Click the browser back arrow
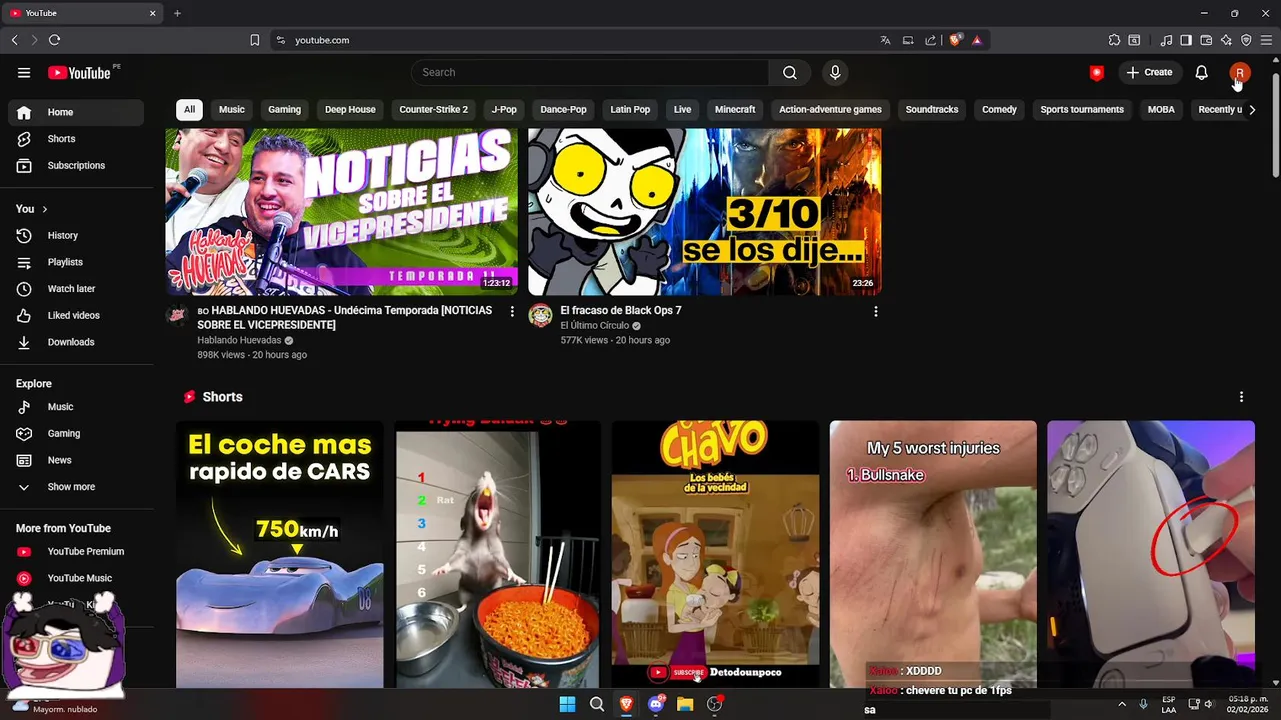 tap(14, 40)
